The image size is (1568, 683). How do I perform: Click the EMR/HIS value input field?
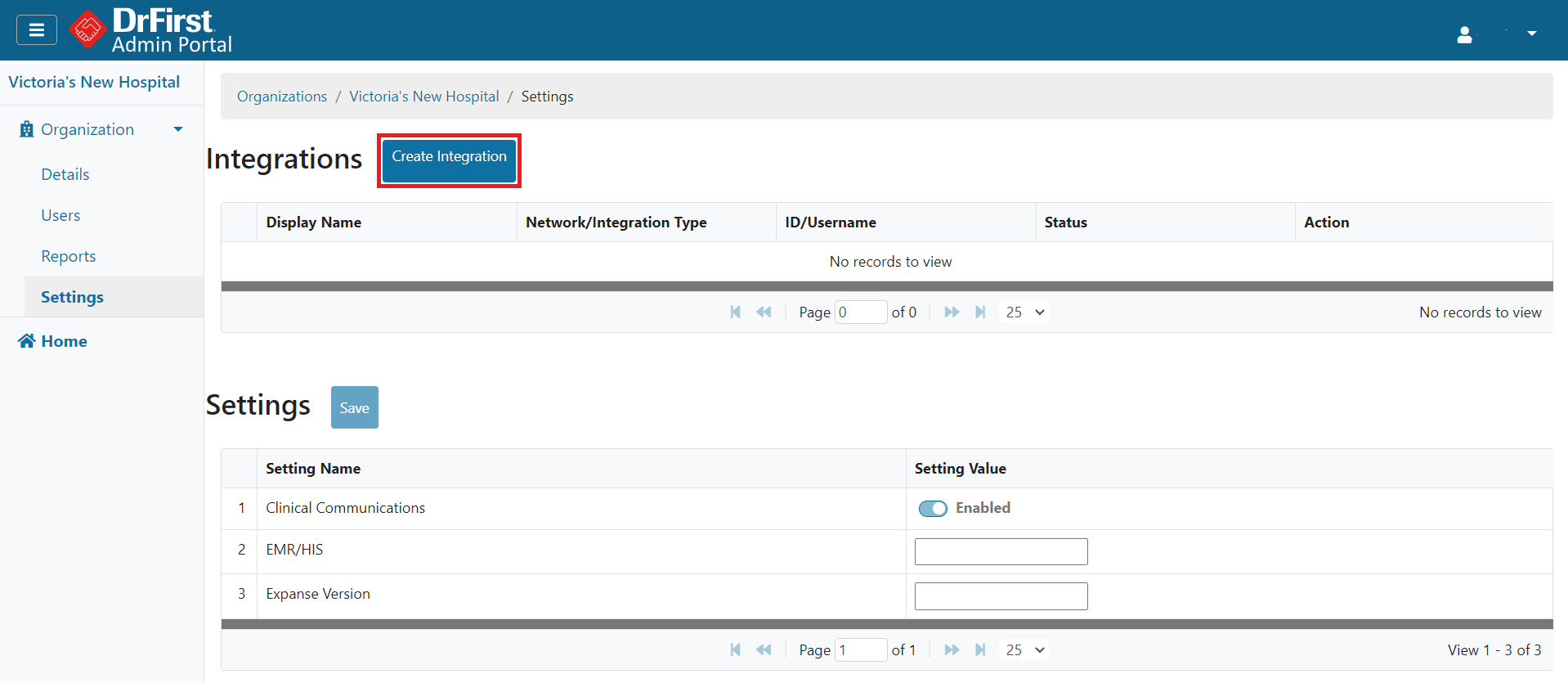pos(1001,552)
